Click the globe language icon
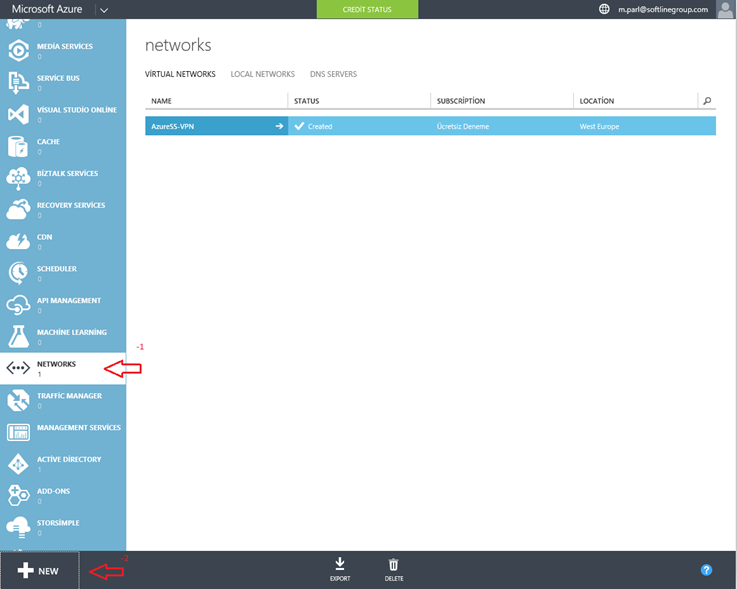 coord(604,9)
